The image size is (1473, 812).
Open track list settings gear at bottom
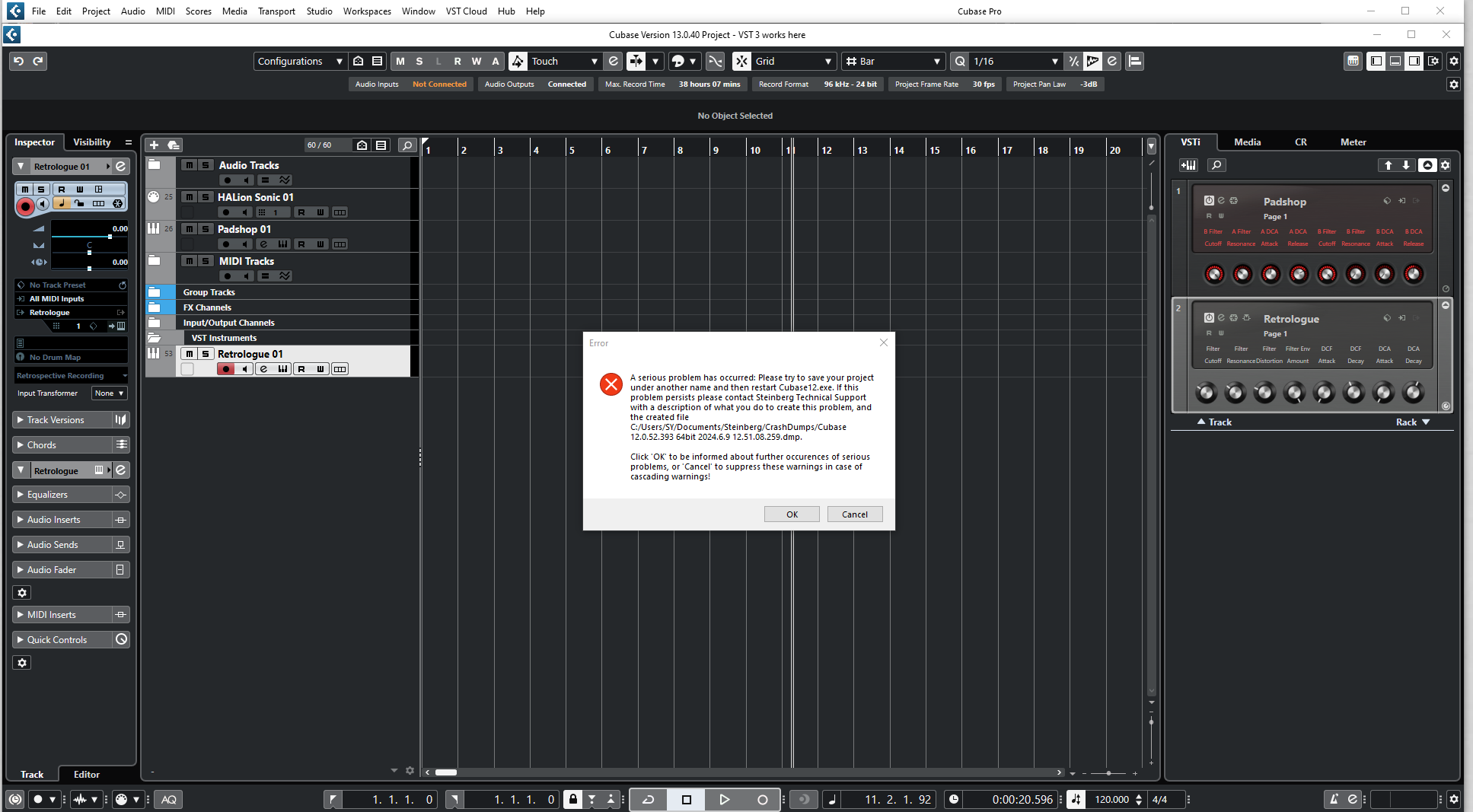[410, 771]
